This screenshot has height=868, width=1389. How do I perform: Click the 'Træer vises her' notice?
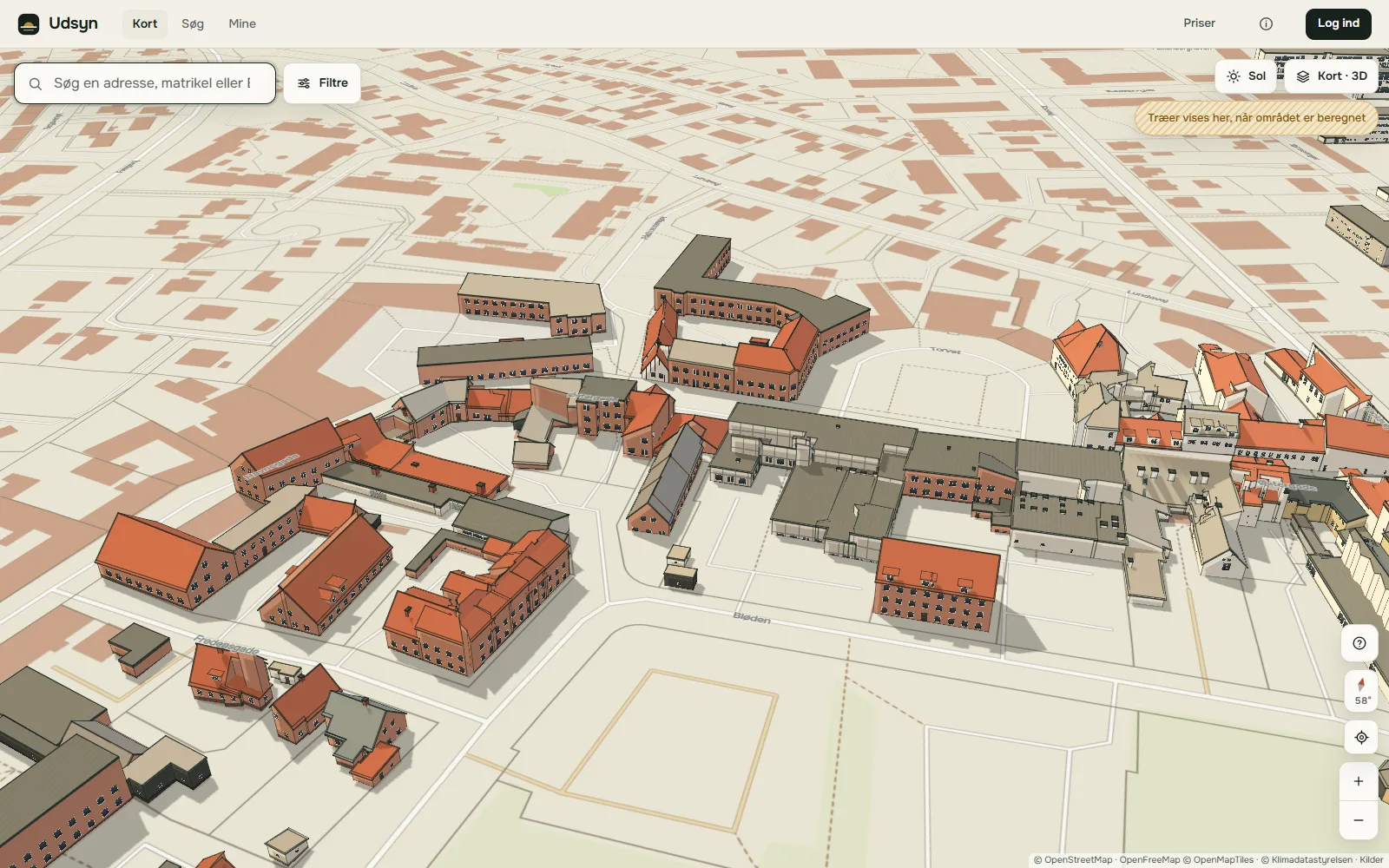pos(1256,118)
